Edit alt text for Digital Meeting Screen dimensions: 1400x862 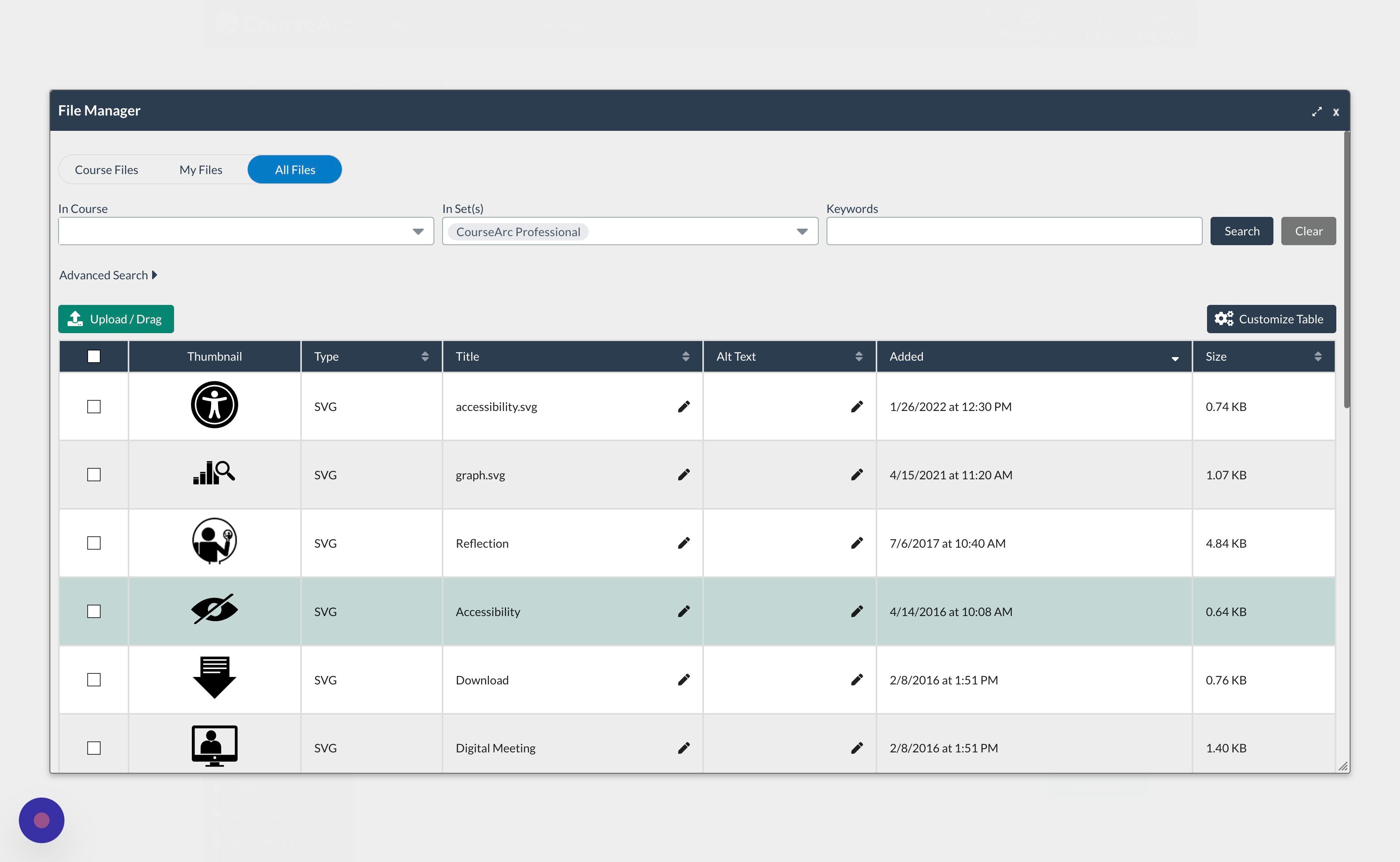click(857, 747)
